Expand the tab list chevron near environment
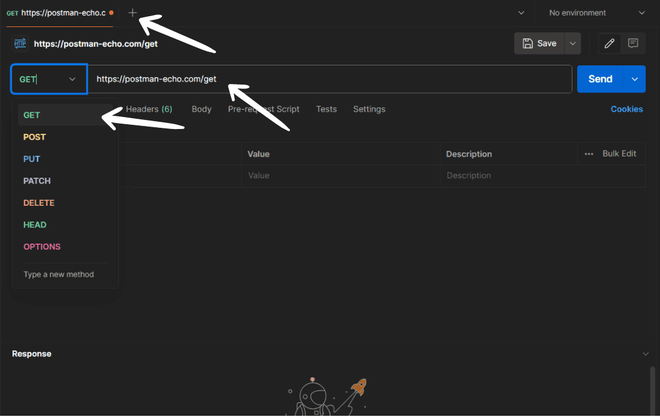660x420 pixels. (521, 13)
